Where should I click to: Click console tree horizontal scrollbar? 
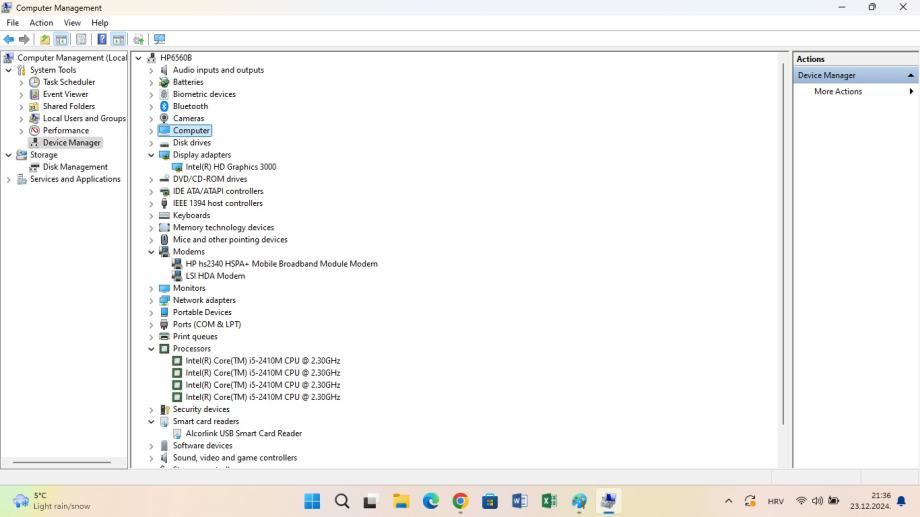(62, 462)
